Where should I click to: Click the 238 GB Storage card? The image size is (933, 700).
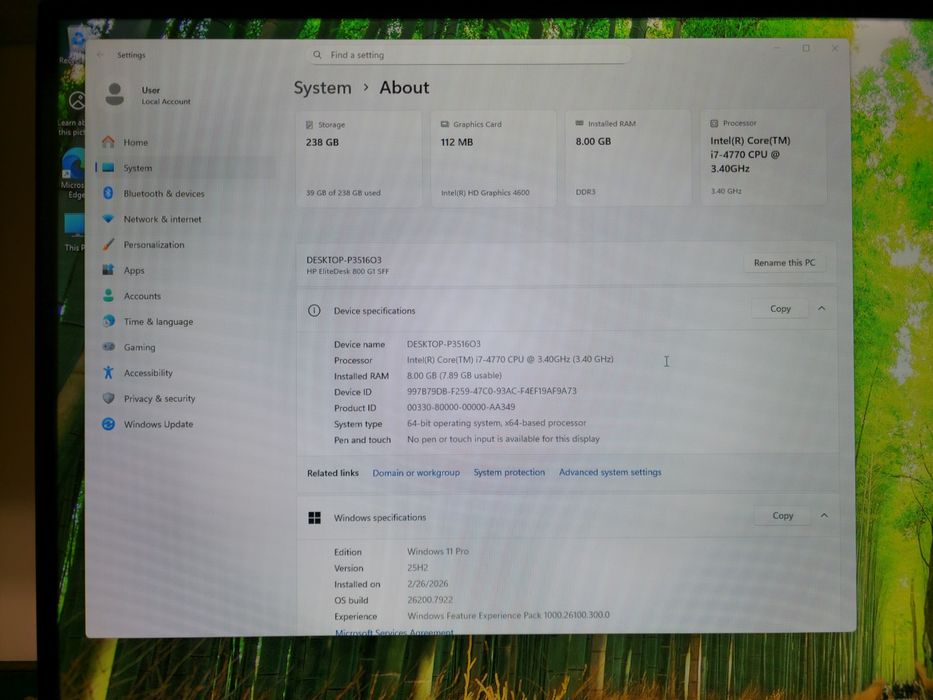359,158
